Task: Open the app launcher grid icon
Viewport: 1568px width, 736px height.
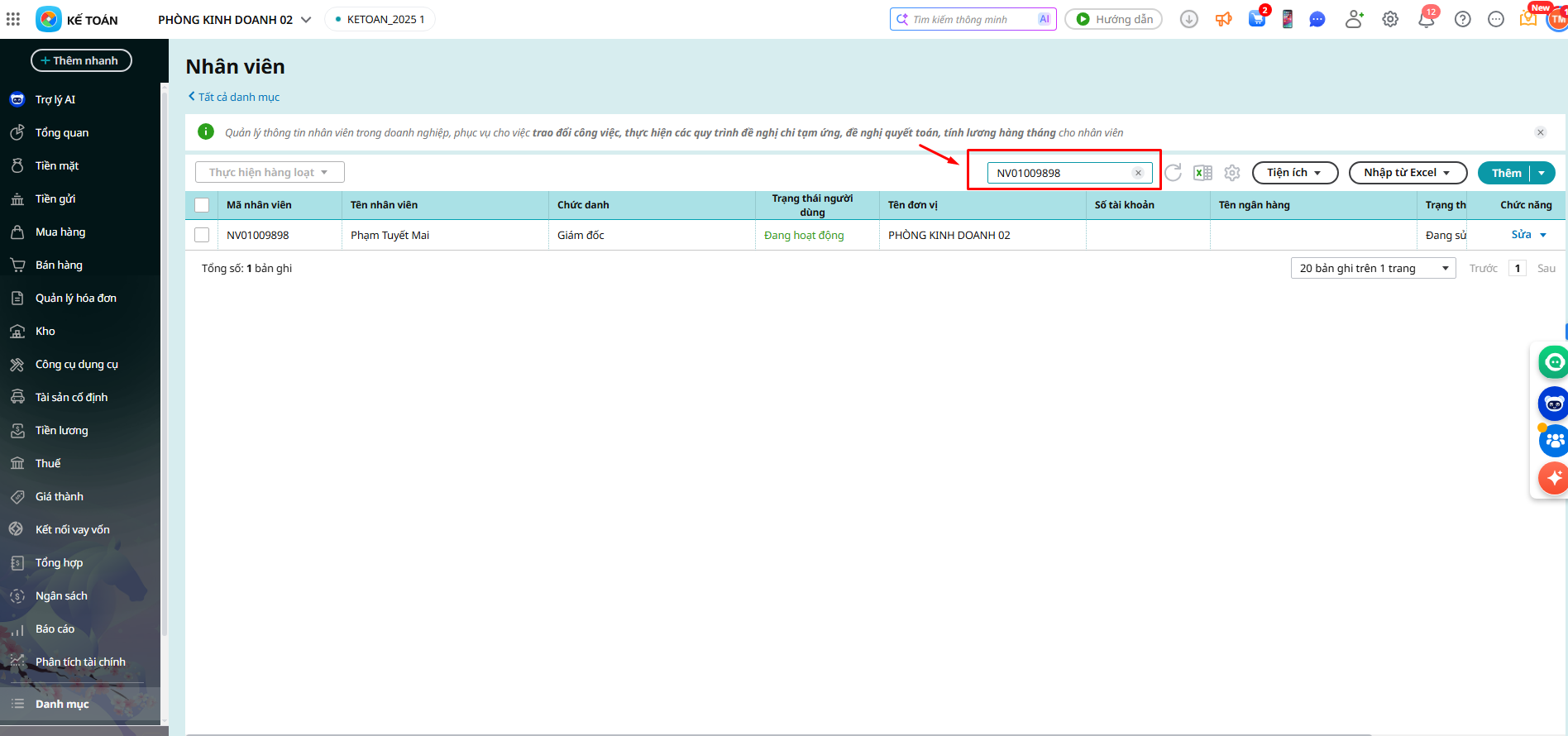Action: click(13, 19)
